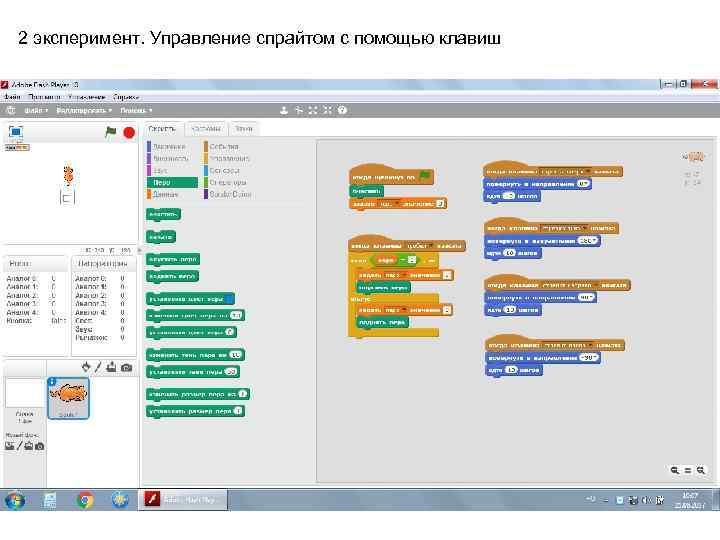The image size is (720, 540).
Task: Open direction dropdown showing 180
Action: click(x=589, y=241)
